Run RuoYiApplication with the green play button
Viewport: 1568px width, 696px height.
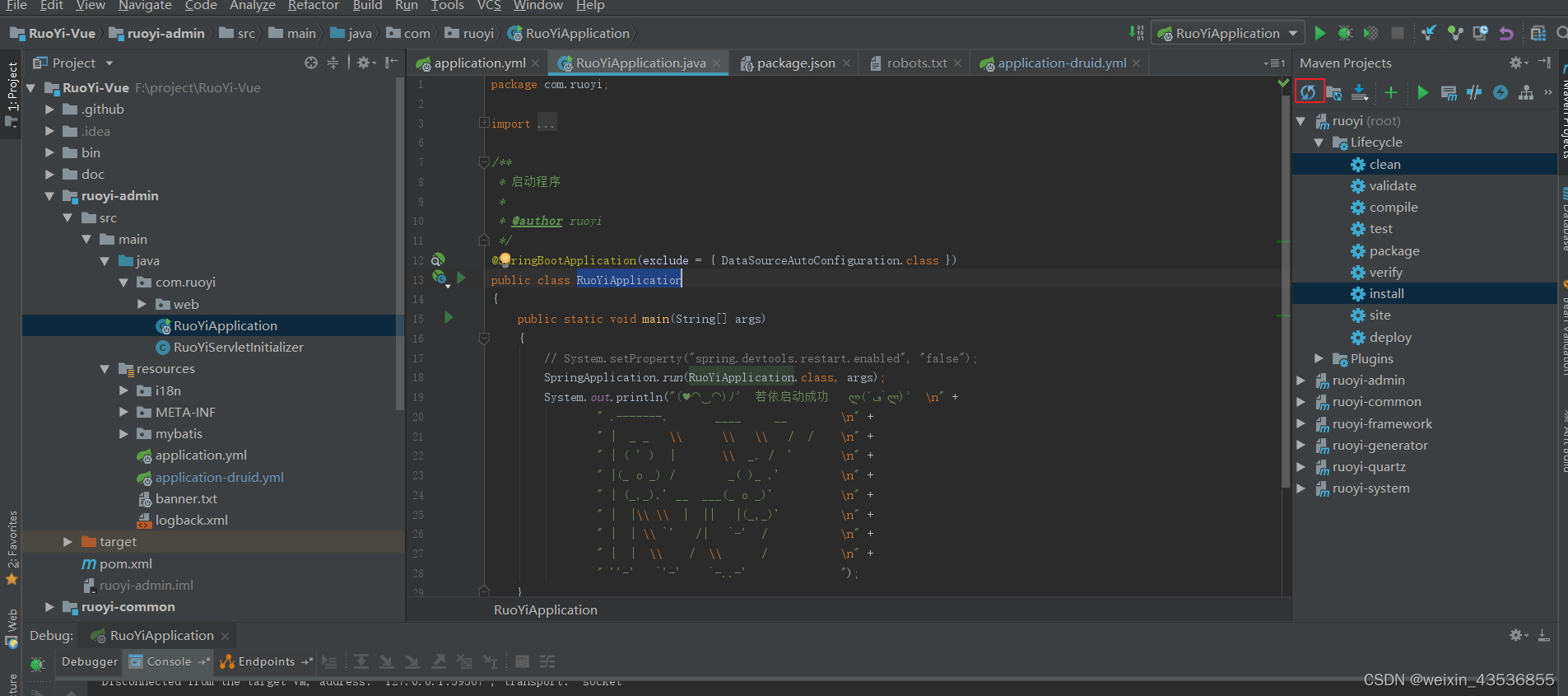pos(1320,33)
